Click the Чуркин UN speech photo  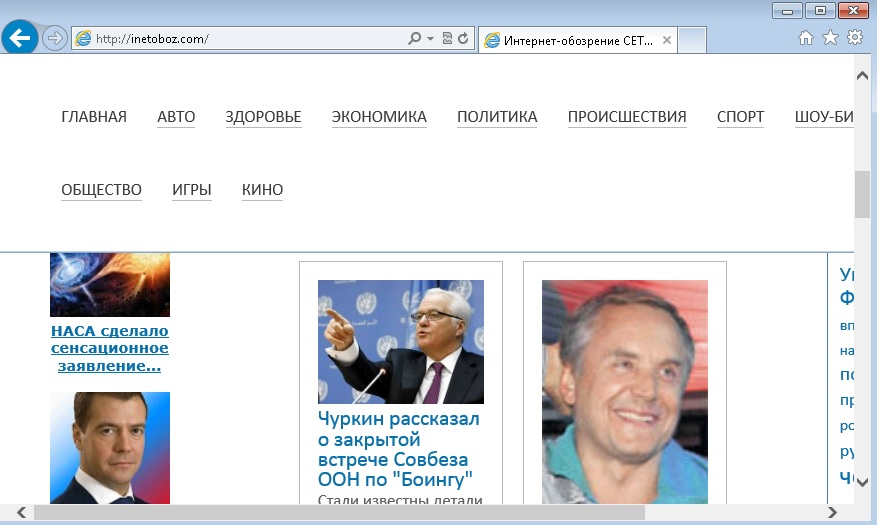tap(401, 342)
